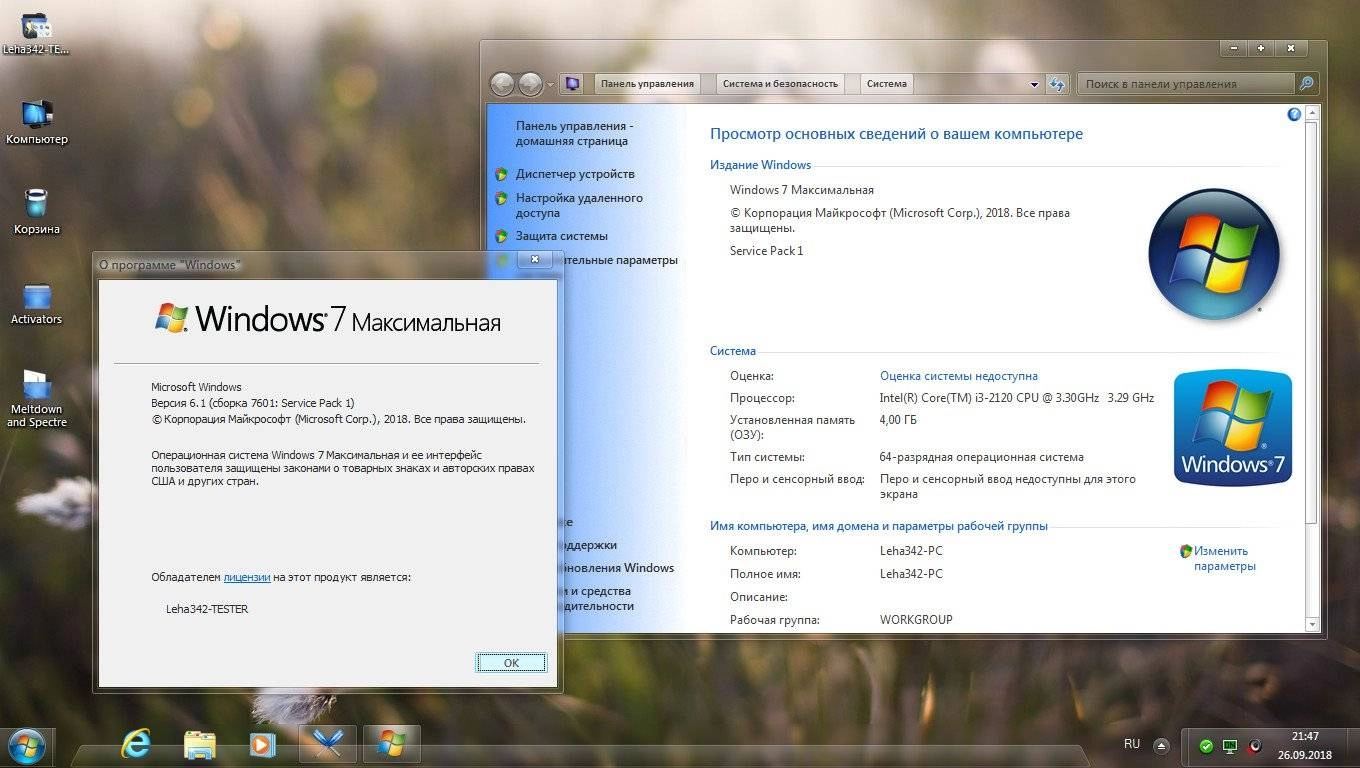The height and width of the screenshot is (768, 1360).
Task: Click the Service Pack 1 text
Action: point(766,251)
